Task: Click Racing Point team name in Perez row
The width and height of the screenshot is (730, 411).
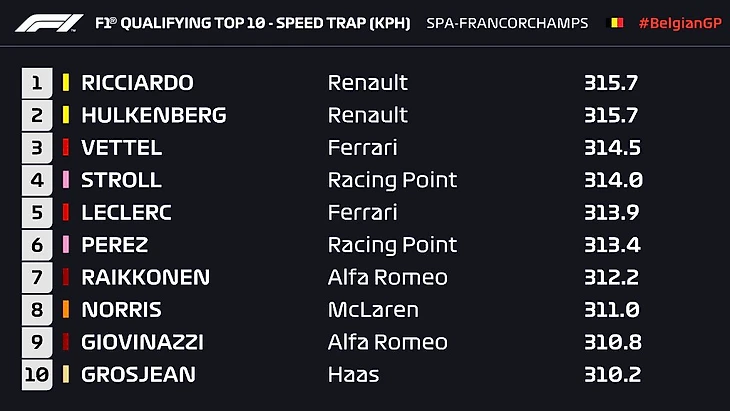Action: tap(392, 245)
